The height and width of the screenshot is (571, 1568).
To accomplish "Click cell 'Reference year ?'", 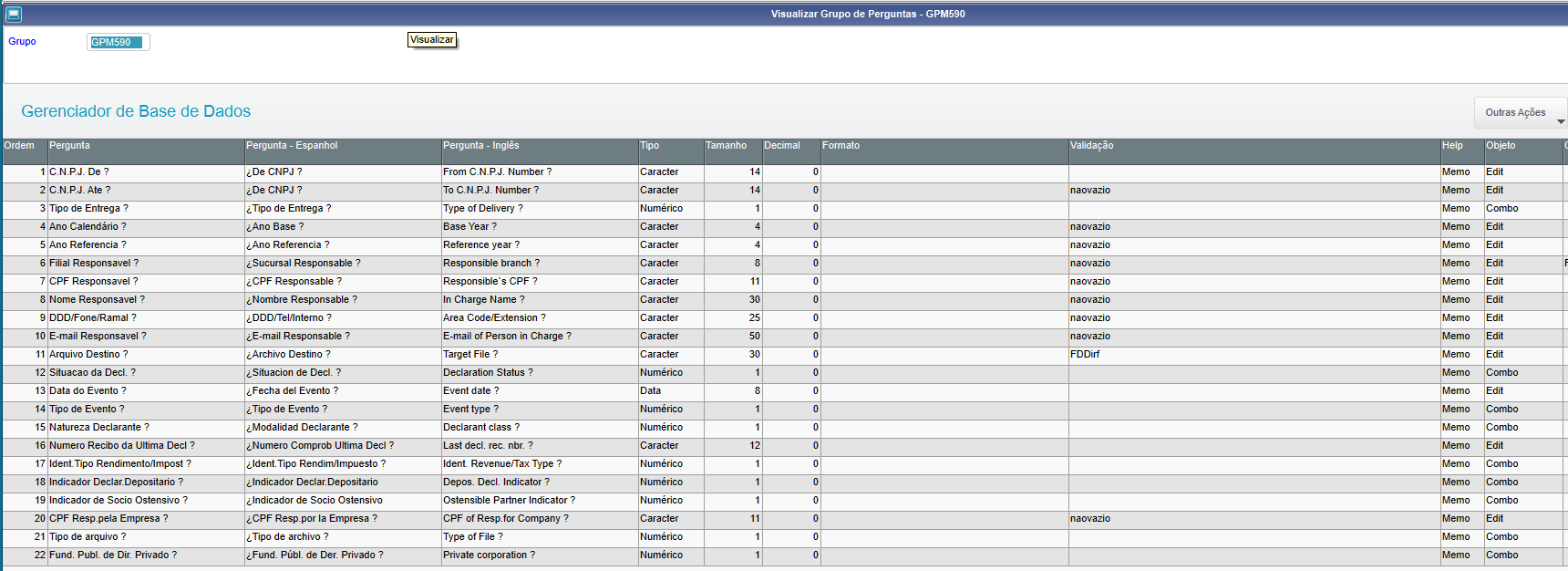I will pyautogui.click(x=540, y=245).
